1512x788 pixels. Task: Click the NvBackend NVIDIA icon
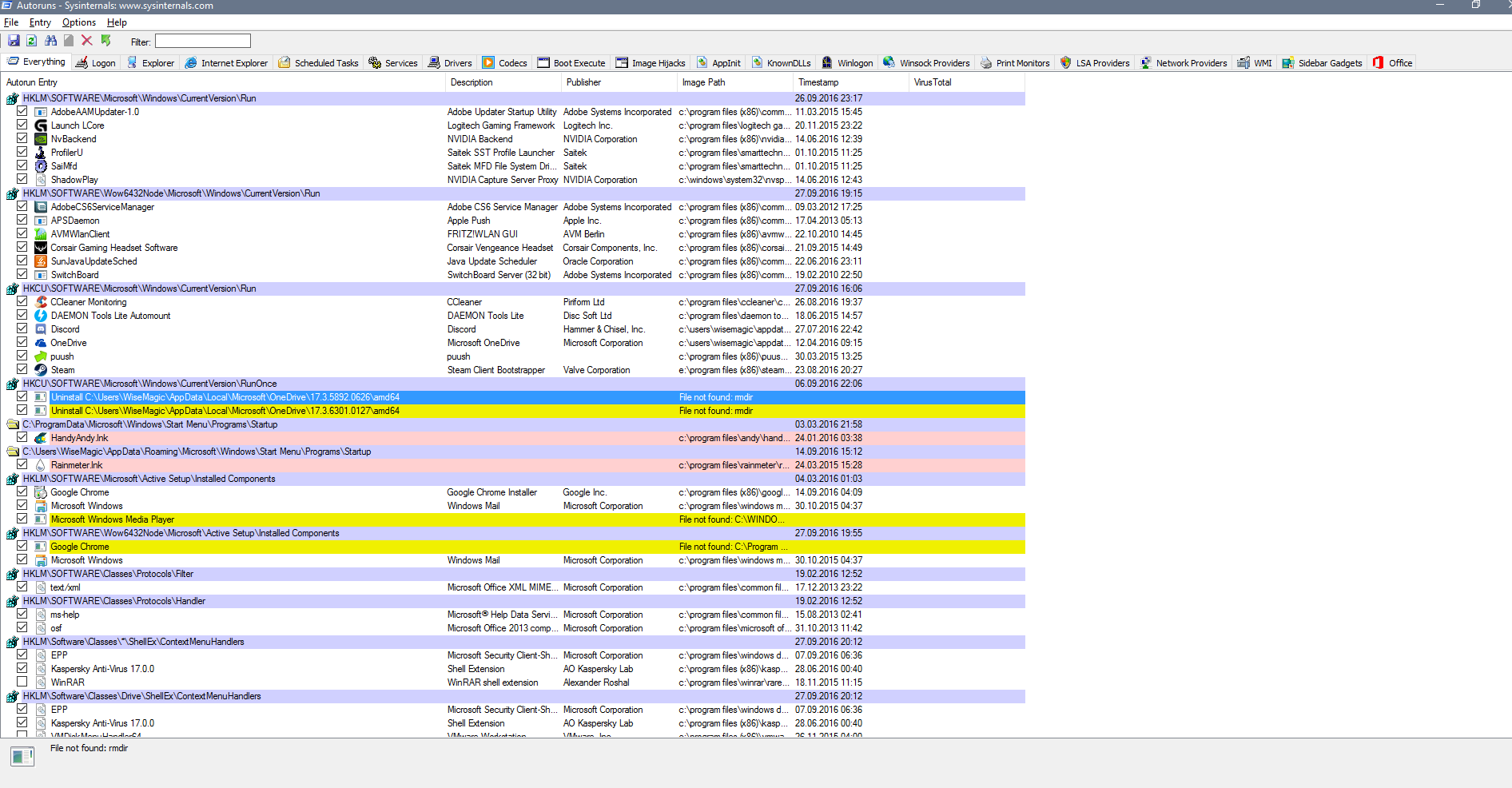pyautogui.click(x=41, y=139)
